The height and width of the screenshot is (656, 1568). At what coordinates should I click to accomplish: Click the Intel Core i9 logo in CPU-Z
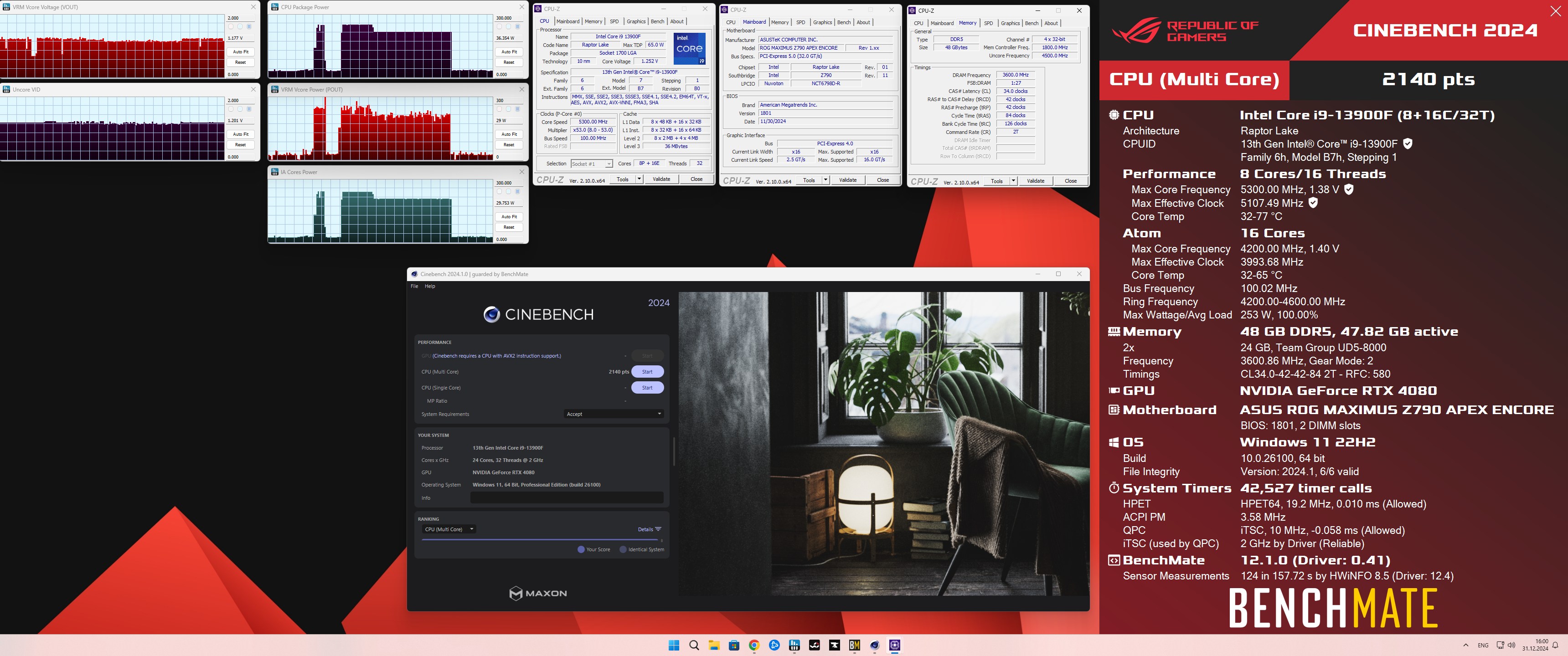(x=689, y=49)
